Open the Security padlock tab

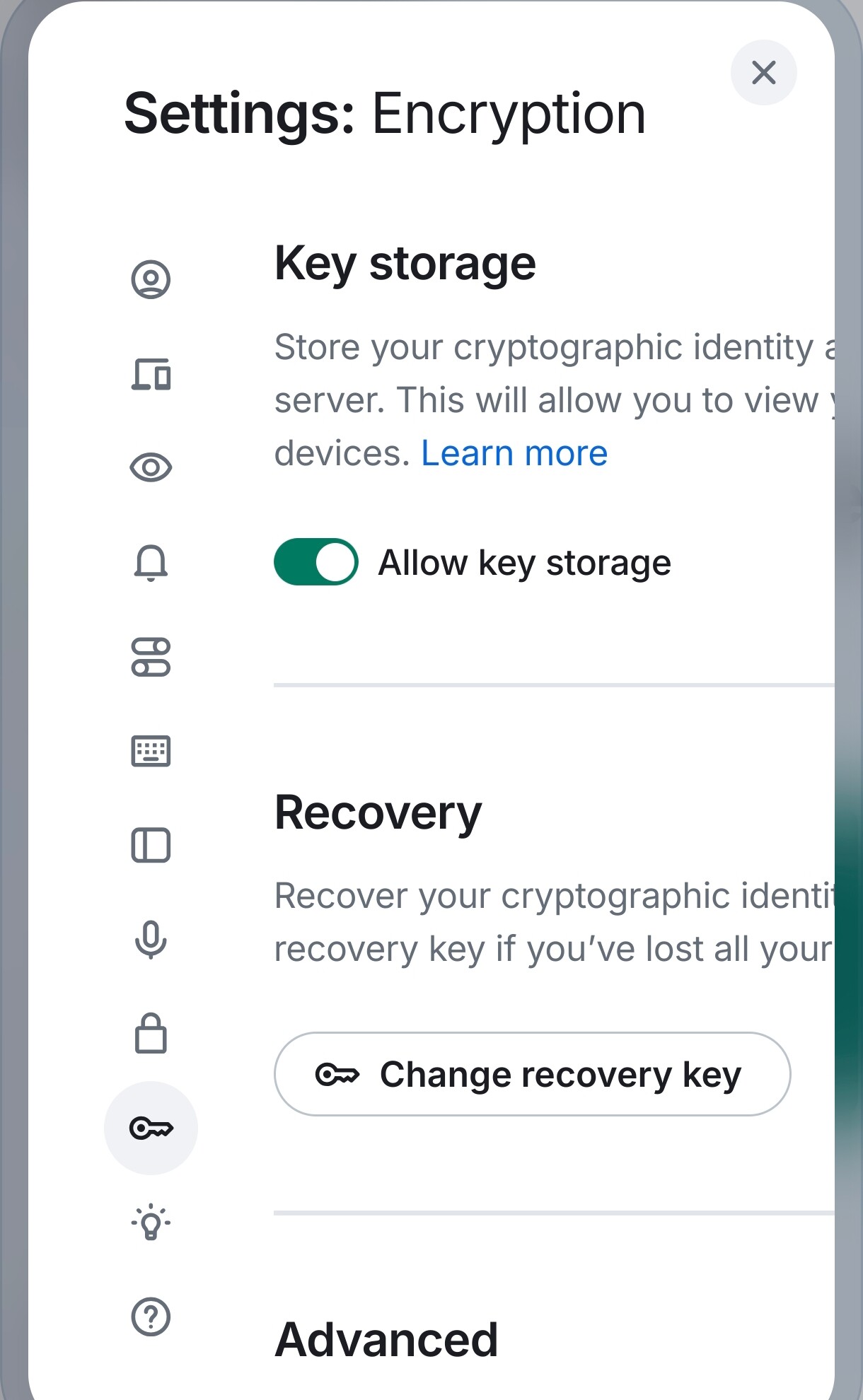tap(151, 1034)
